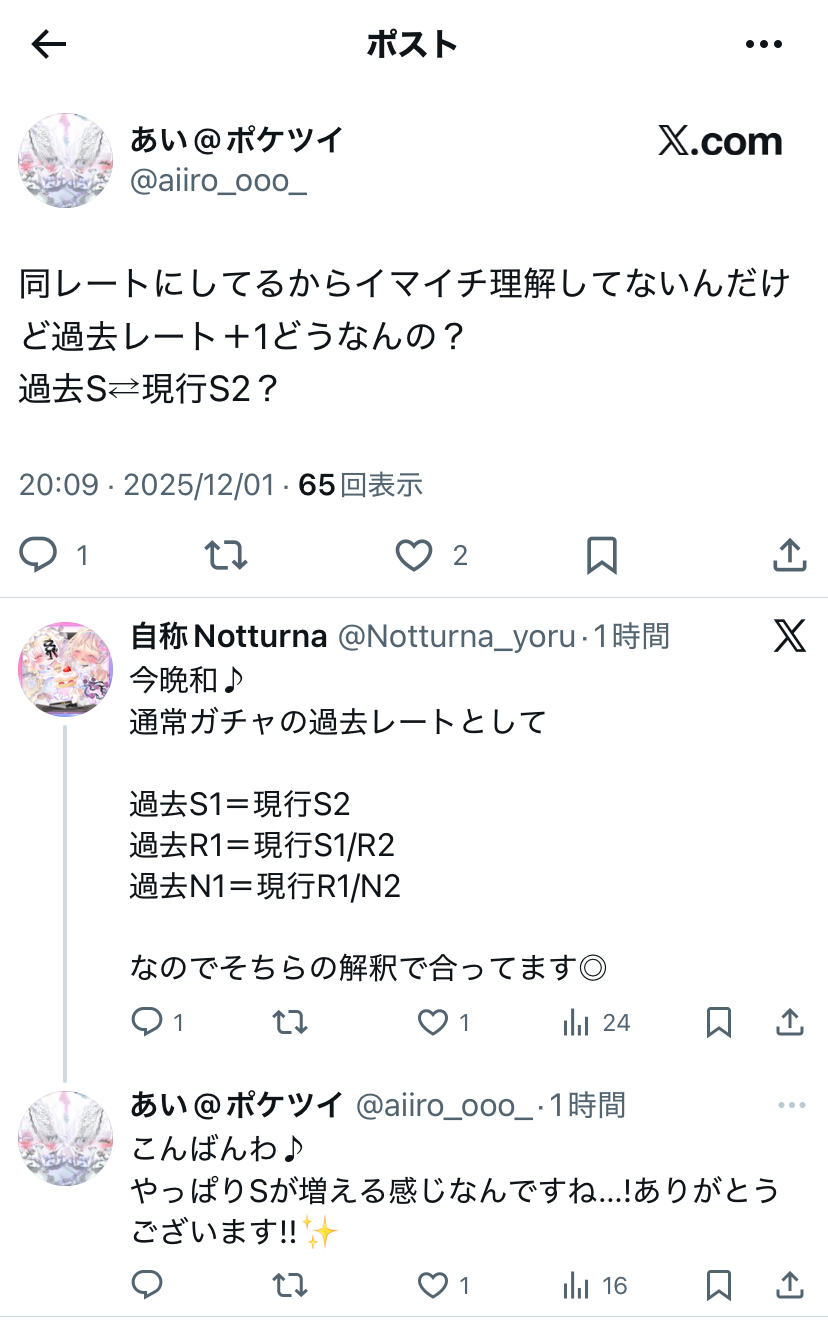The image size is (828, 1333).
Task: Like the last reply by あい
Action: (432, 1285)
